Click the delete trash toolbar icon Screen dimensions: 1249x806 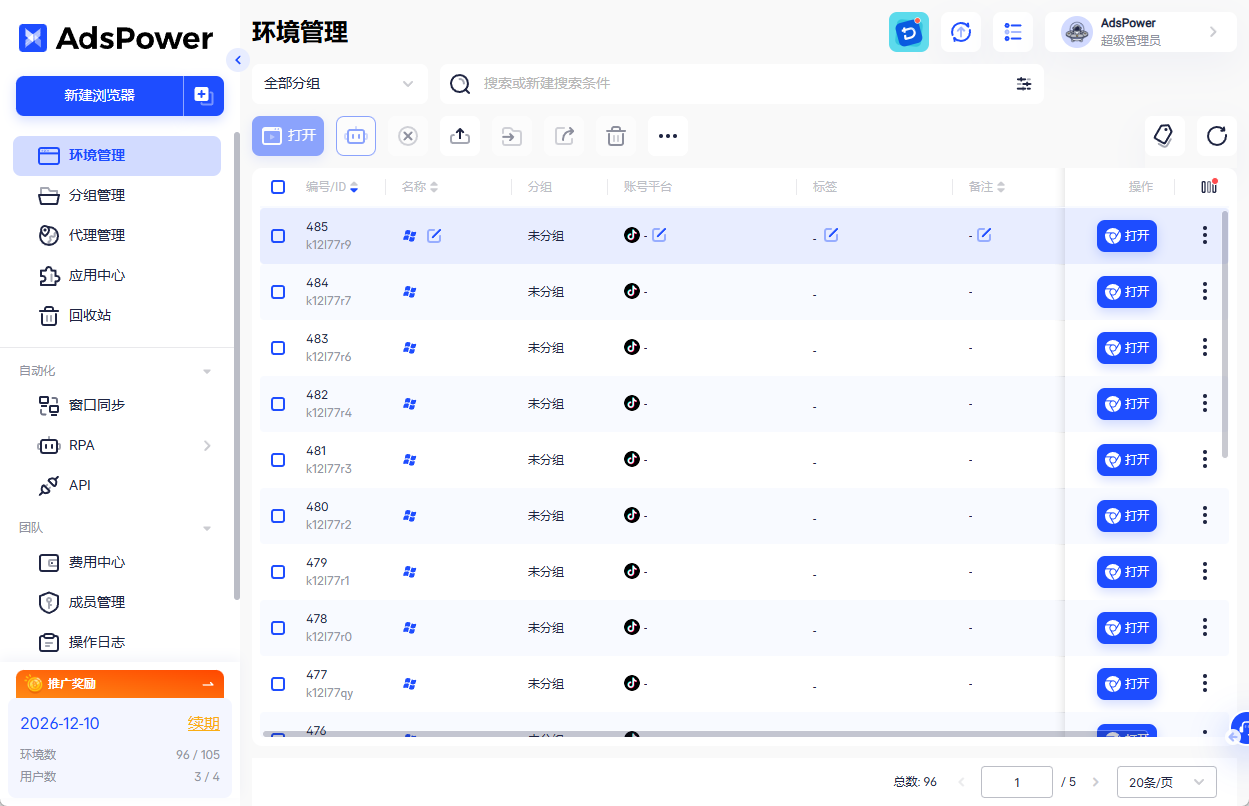616,136
